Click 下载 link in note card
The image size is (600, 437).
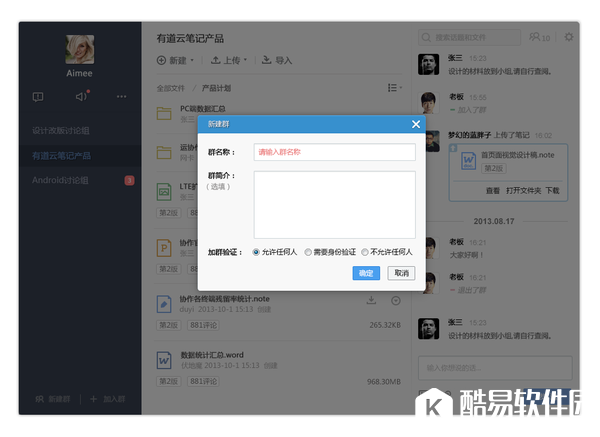coord(553,191)
